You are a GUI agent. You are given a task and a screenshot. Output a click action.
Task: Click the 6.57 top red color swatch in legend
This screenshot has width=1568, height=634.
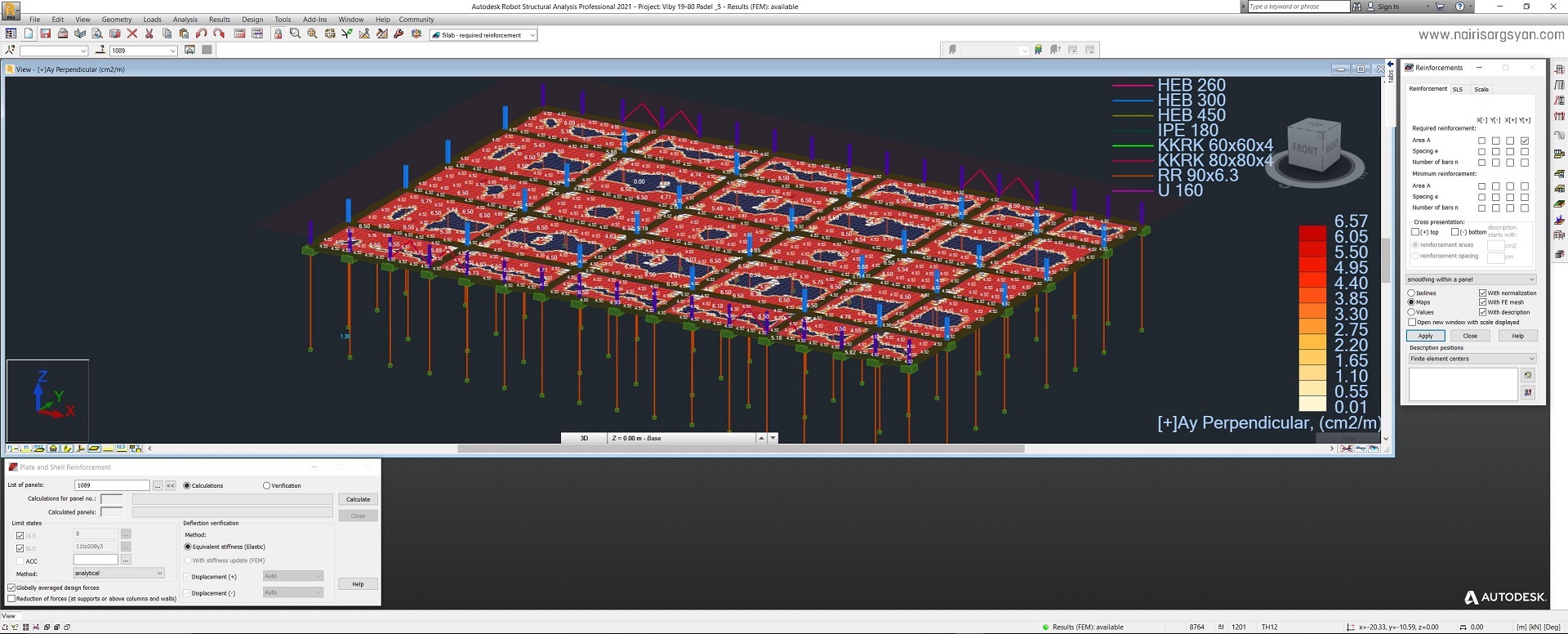1312,233
